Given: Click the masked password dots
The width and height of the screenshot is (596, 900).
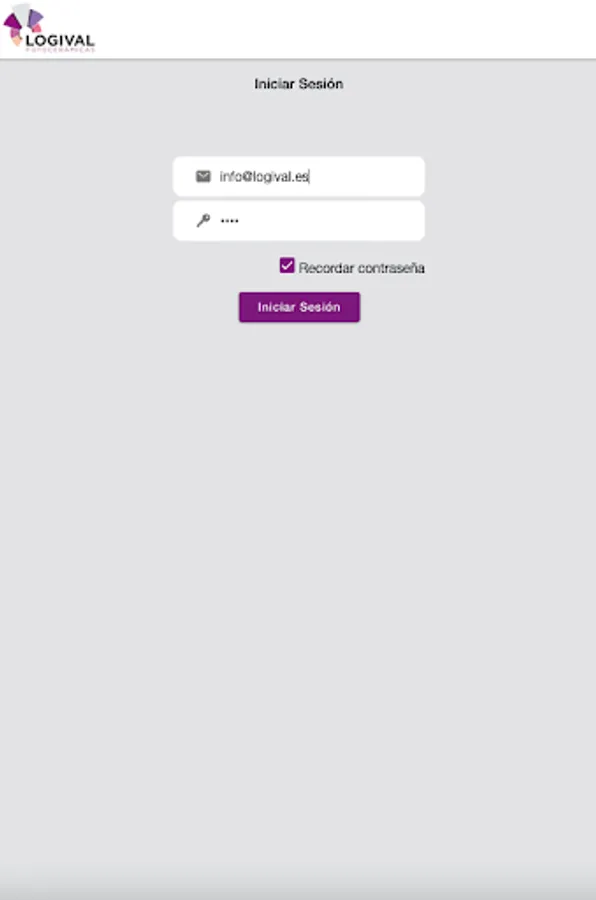Looking at the screenshot, I should [x=230, y=220].
